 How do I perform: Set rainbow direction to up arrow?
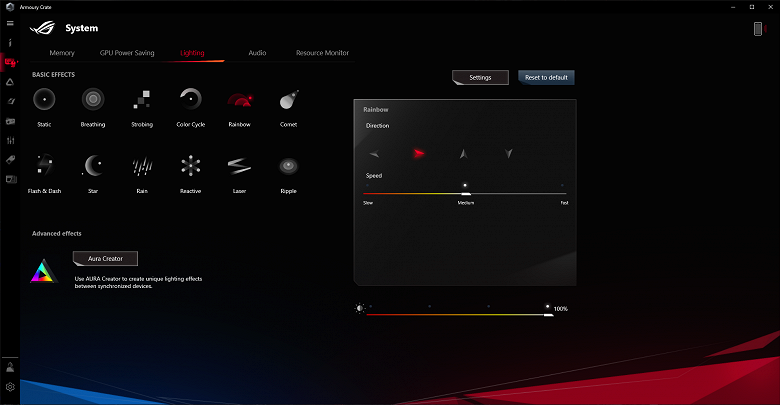(464, 154)
